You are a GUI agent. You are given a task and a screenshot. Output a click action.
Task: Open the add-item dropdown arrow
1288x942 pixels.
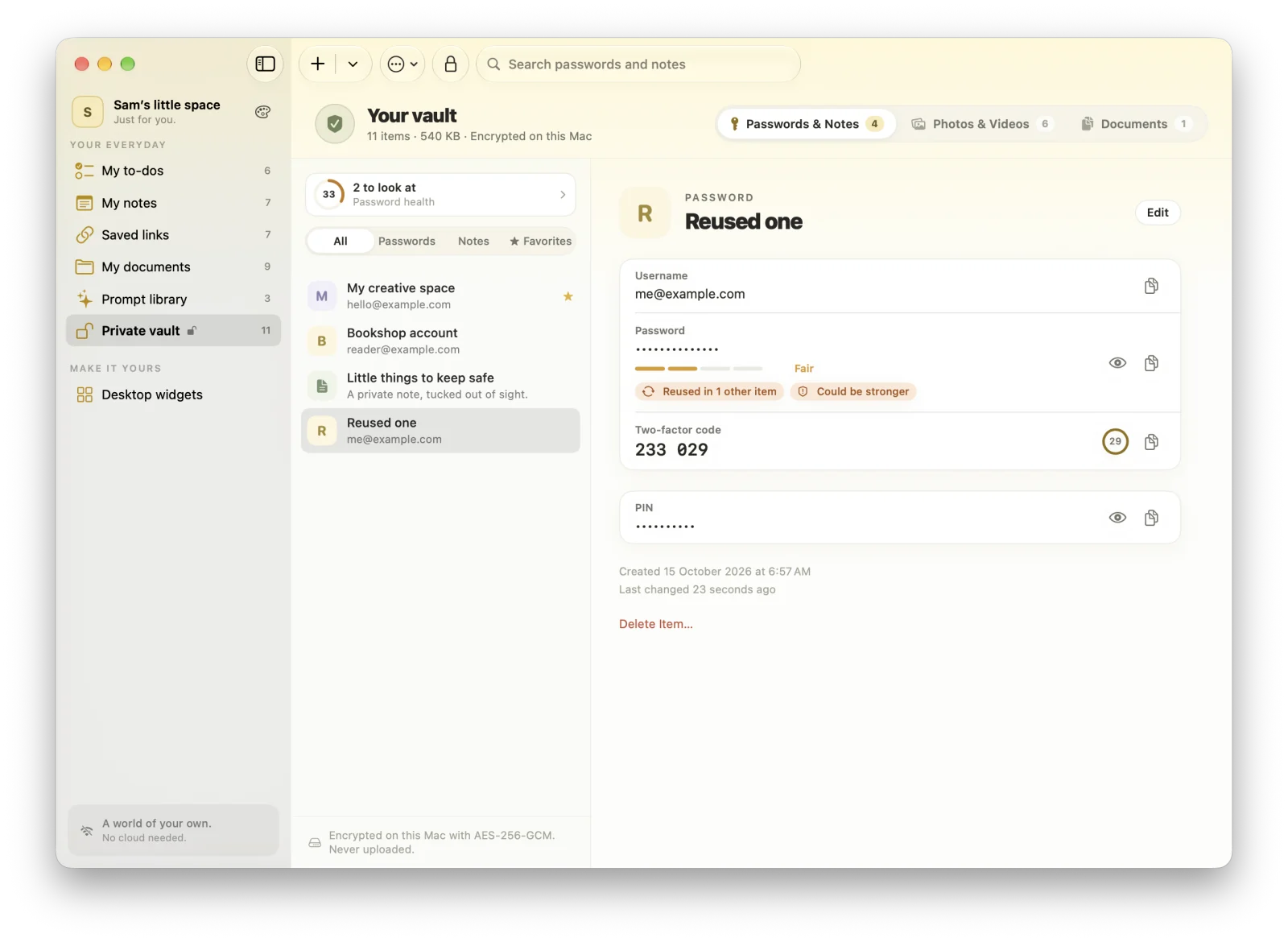pyautogui.click(x=353, y=64)
